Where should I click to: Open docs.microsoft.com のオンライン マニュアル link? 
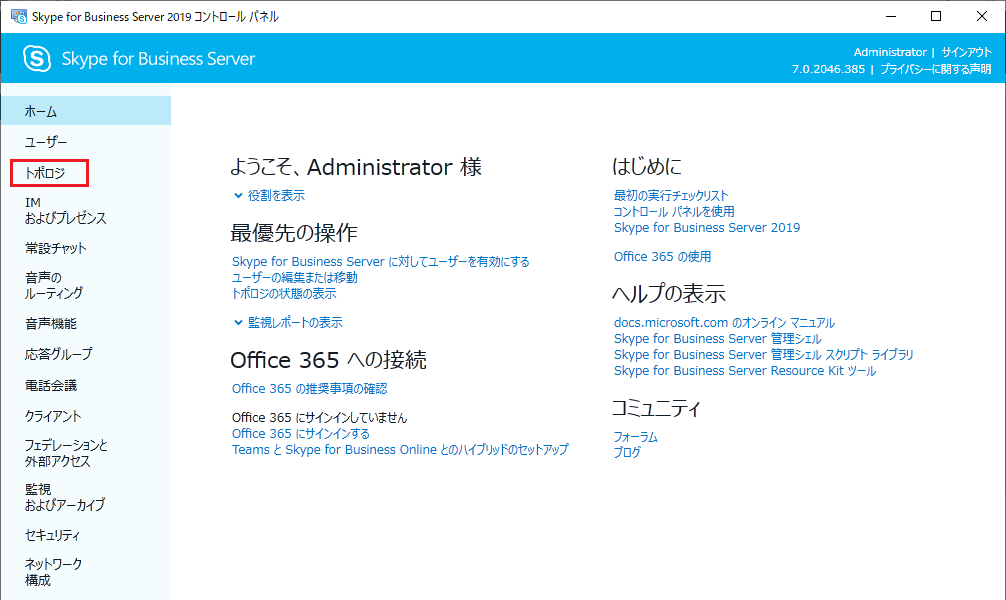click(x=724, y=323)
